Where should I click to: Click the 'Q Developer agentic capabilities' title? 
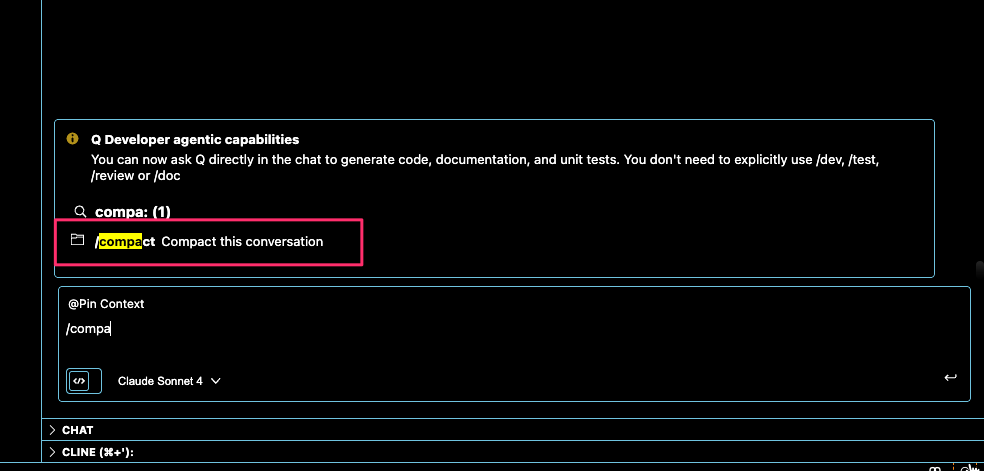pos(195,139)
